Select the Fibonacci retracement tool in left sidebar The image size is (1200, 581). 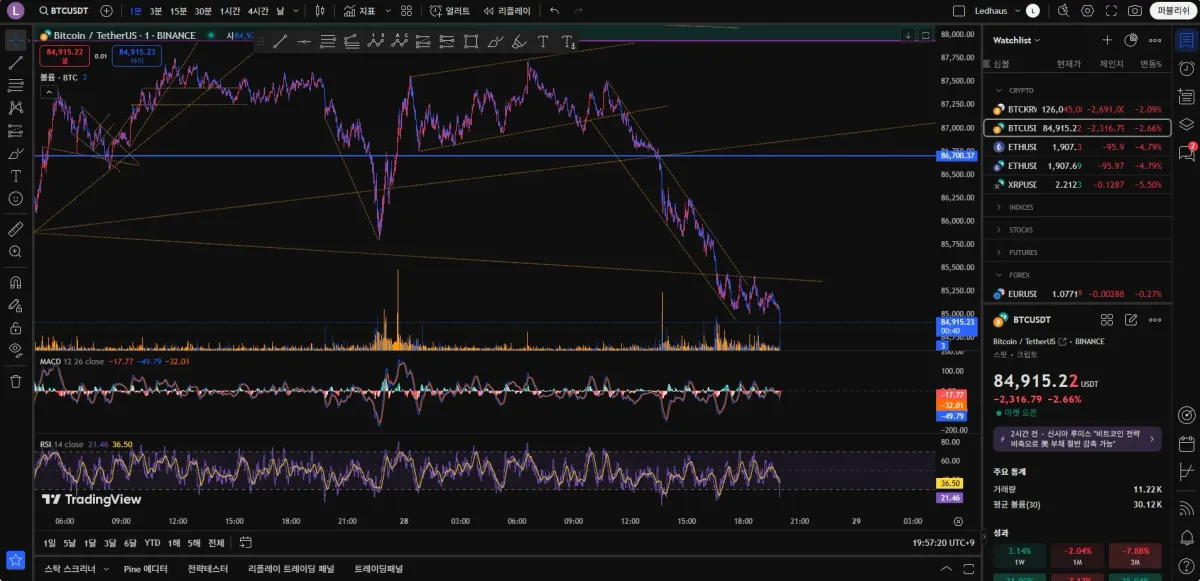click(15, 85)
